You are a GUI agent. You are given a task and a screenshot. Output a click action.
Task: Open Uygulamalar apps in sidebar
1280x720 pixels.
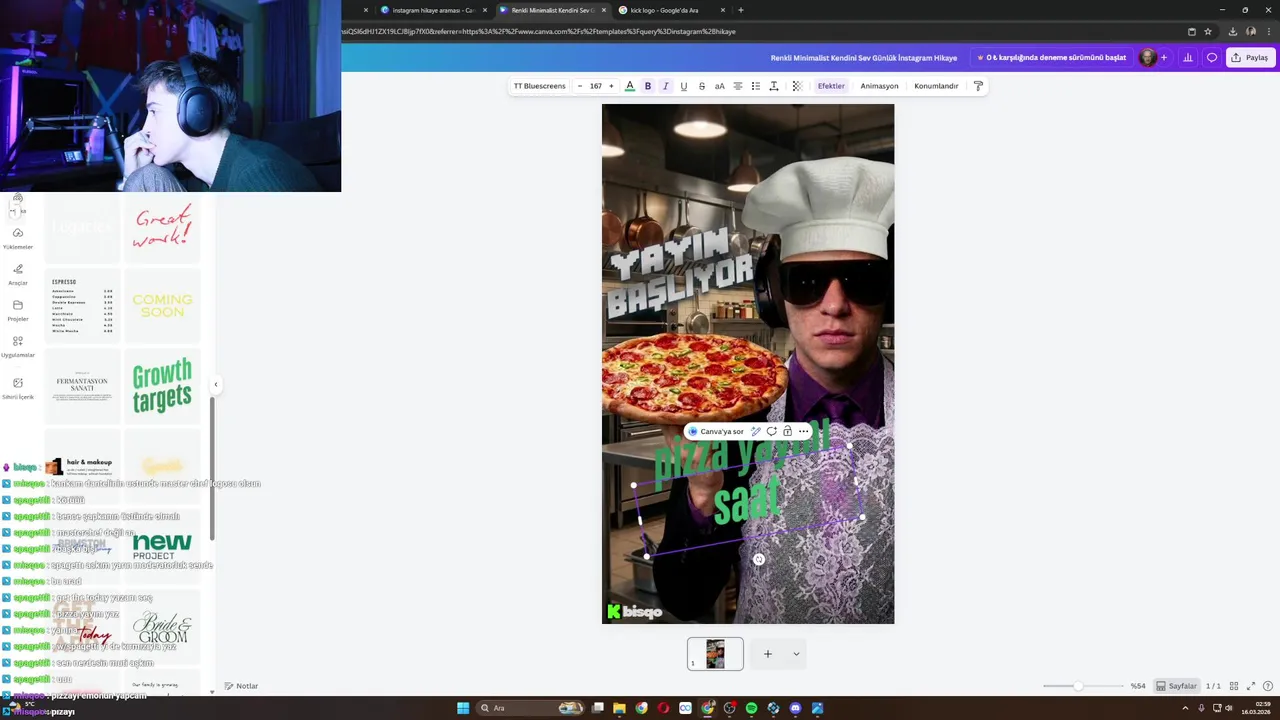click(x=18, y=346)
